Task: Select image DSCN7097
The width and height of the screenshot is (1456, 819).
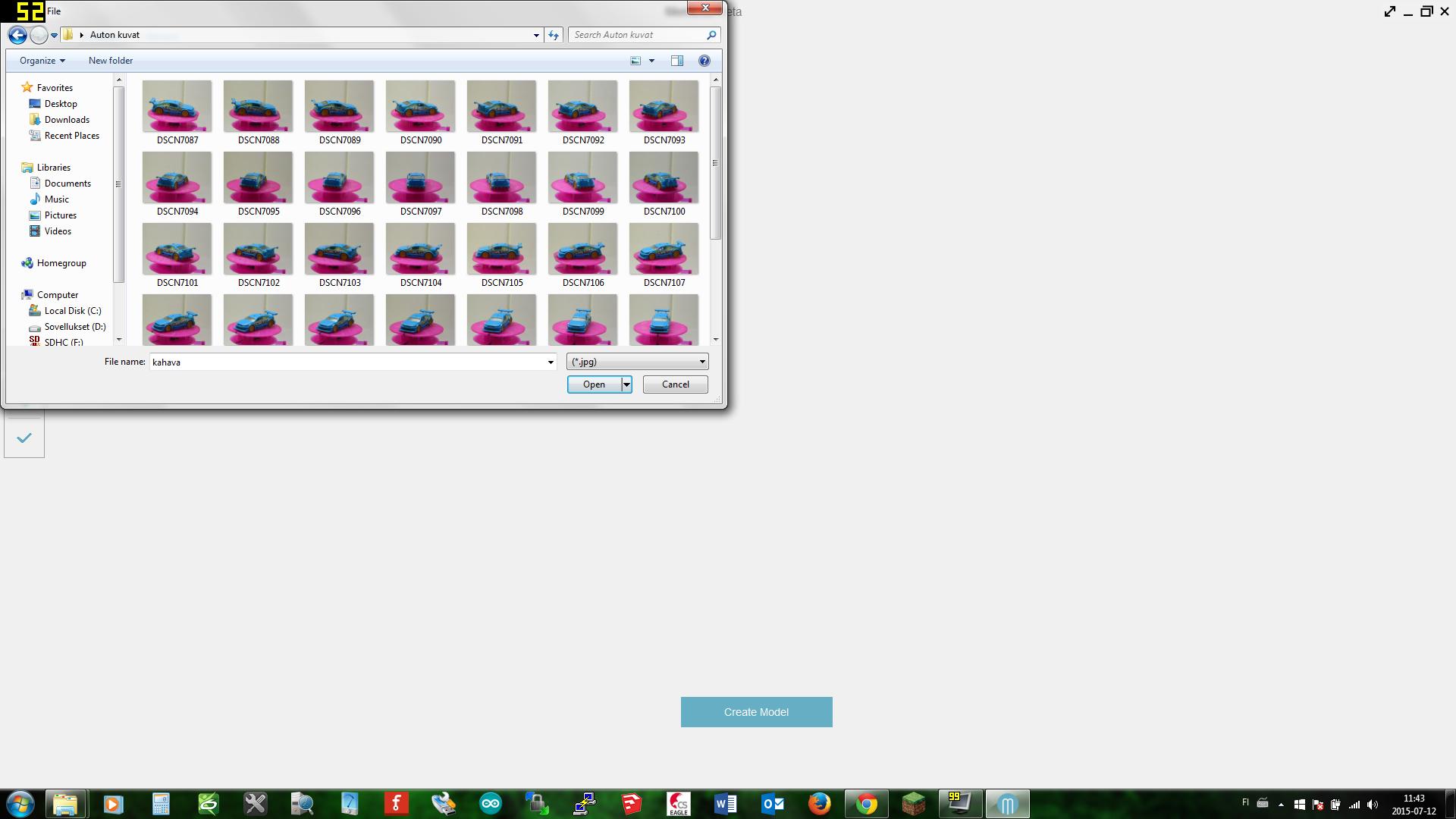Action: (x=421, y=184)
